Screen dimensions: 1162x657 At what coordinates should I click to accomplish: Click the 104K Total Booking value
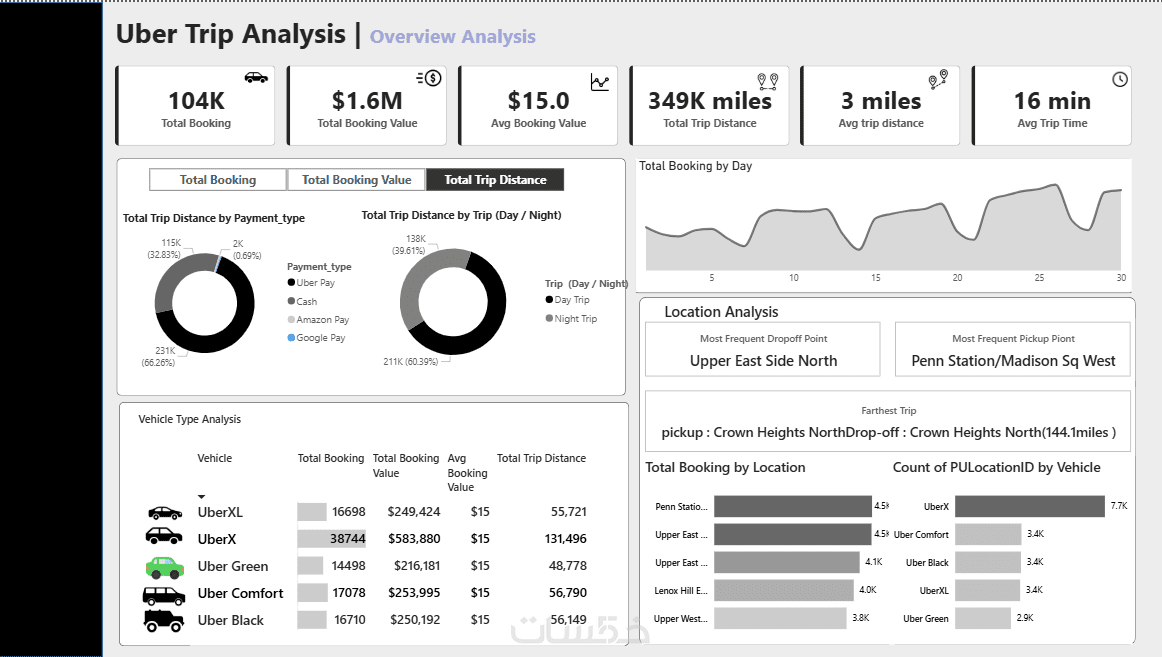(196, 101)
